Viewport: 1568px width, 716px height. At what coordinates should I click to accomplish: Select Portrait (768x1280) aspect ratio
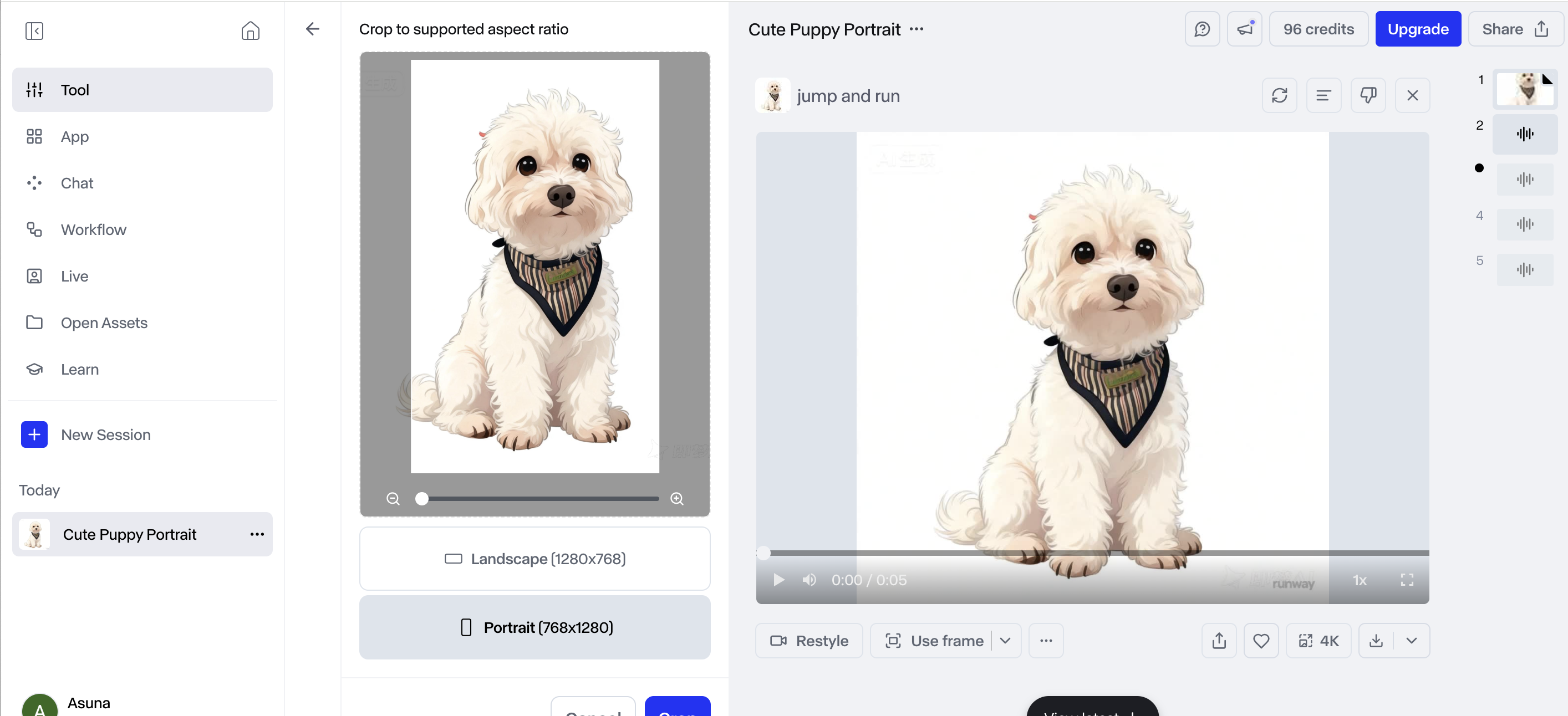click(534, 627)
